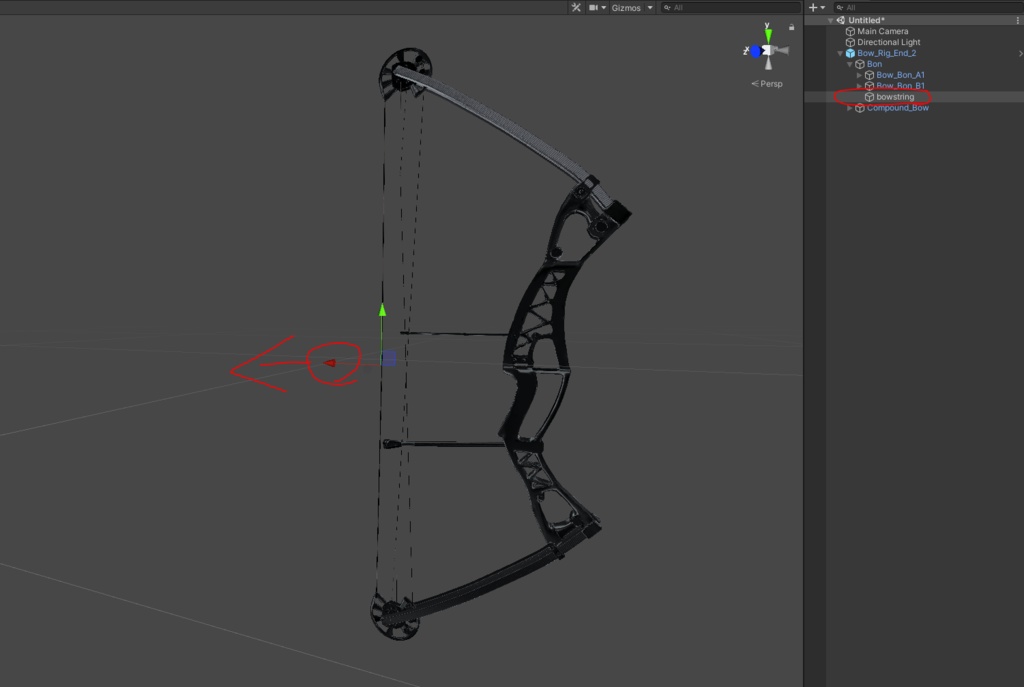Click the prefab icon beside Bow_Rig_End_2
The height and width of the screenshot is (687, 1024).
click(x=851, y=53)
